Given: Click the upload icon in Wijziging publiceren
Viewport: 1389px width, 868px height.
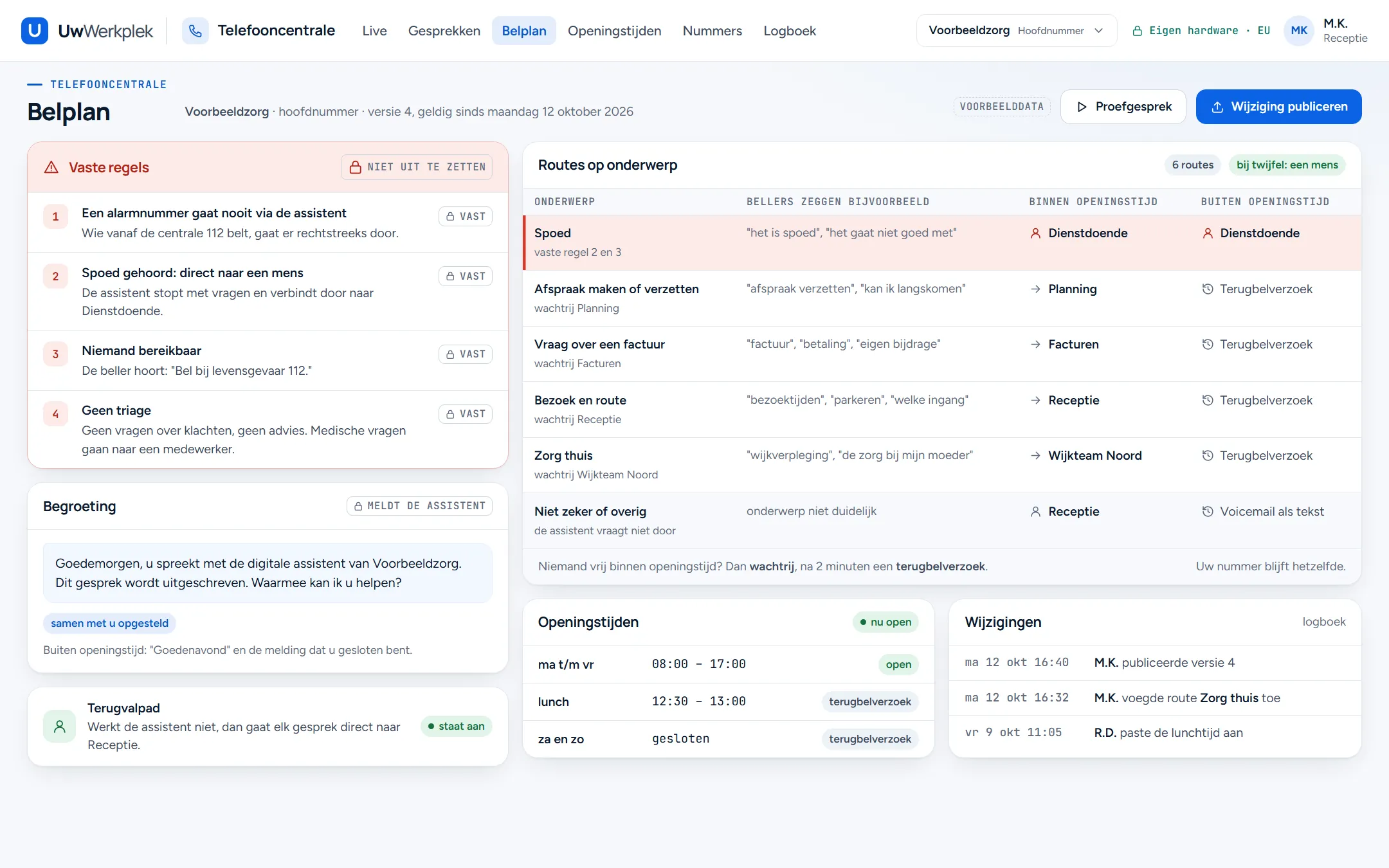Looking at the screenshot, I should click(x=1217, y=107).
